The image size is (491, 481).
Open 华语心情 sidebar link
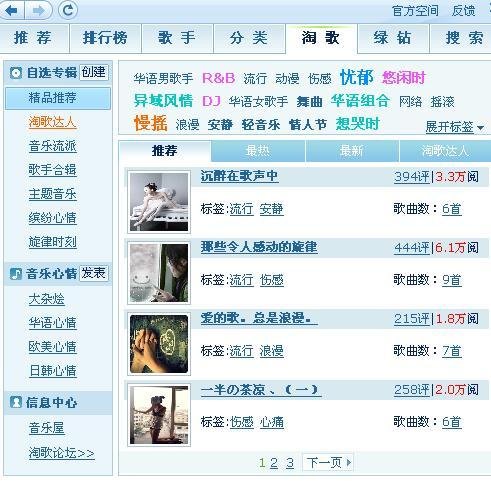coord(52,323)
